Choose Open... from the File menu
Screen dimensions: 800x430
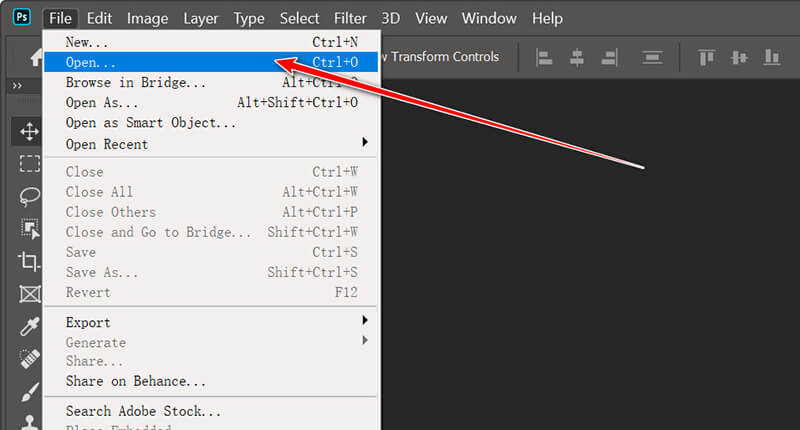tap(211, 62)
